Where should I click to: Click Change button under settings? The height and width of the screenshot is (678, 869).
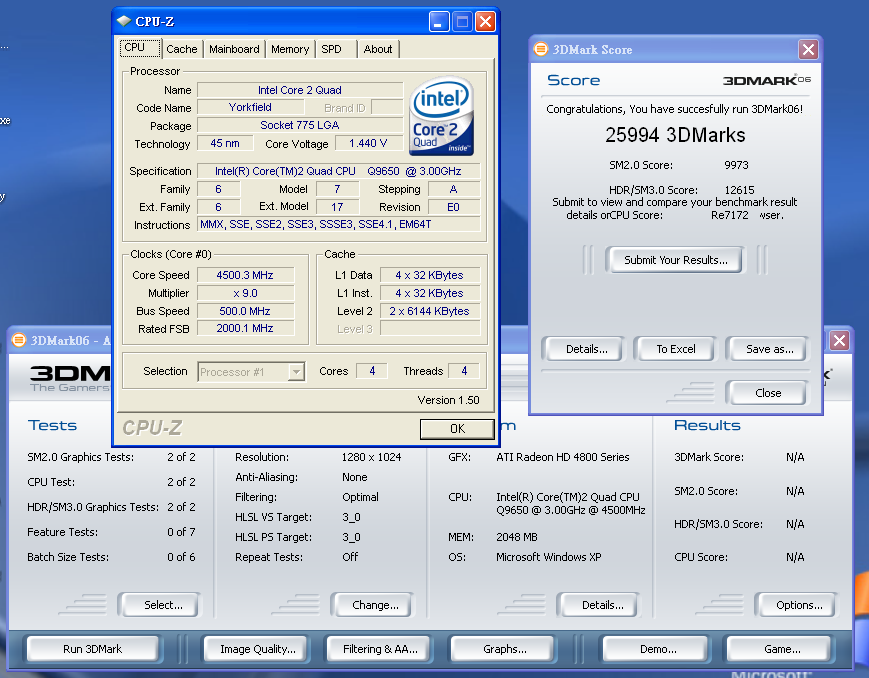point(375,605)
